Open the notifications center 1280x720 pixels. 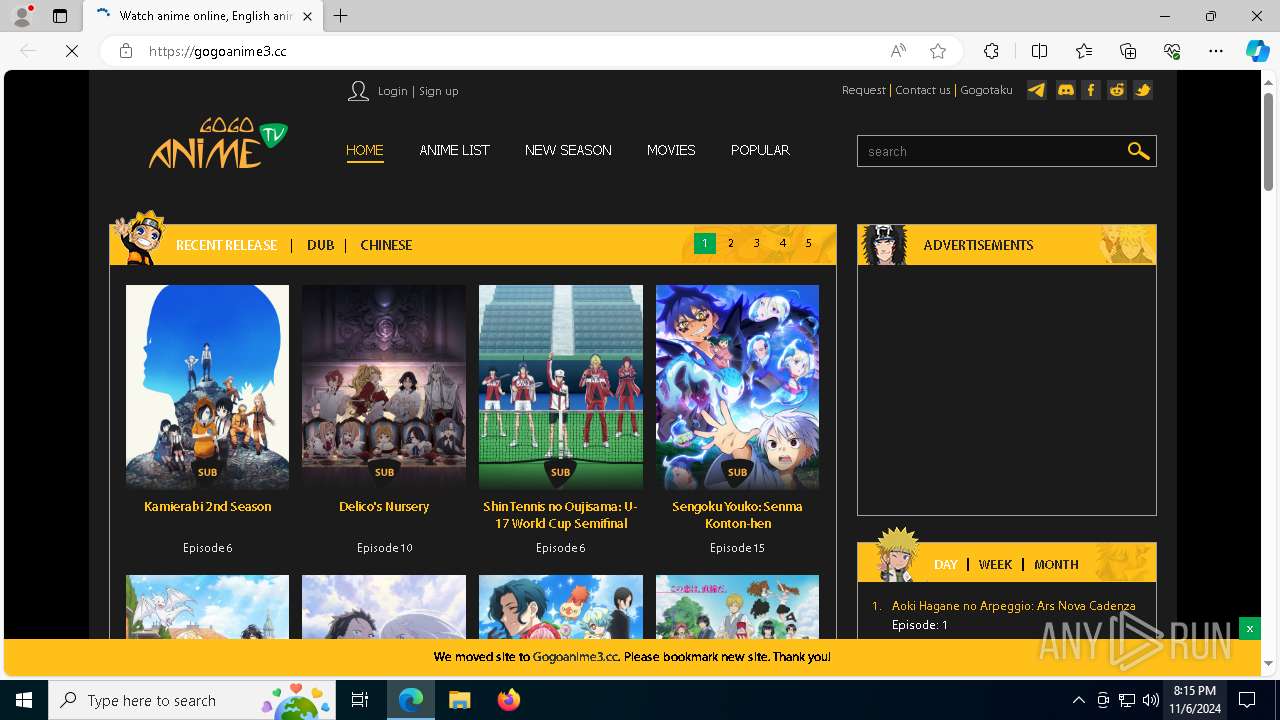click(x=1247, y=700)
